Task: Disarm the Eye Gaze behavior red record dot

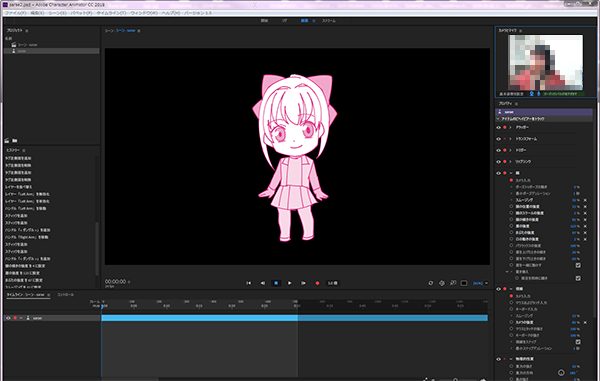Action: click(x=505, y=289)
